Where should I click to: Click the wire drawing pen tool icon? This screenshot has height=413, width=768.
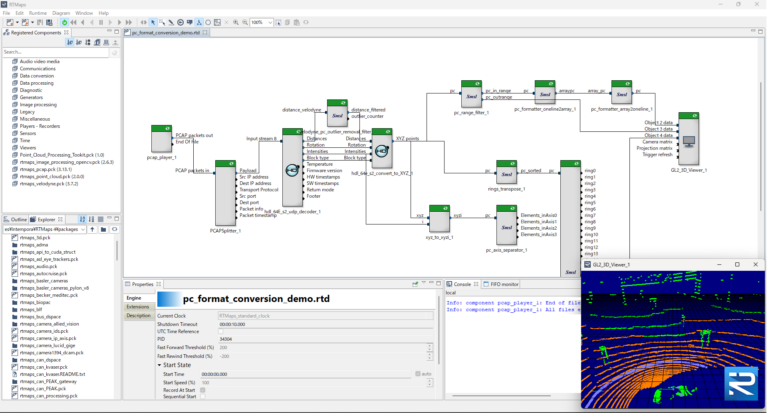point(171,23)
